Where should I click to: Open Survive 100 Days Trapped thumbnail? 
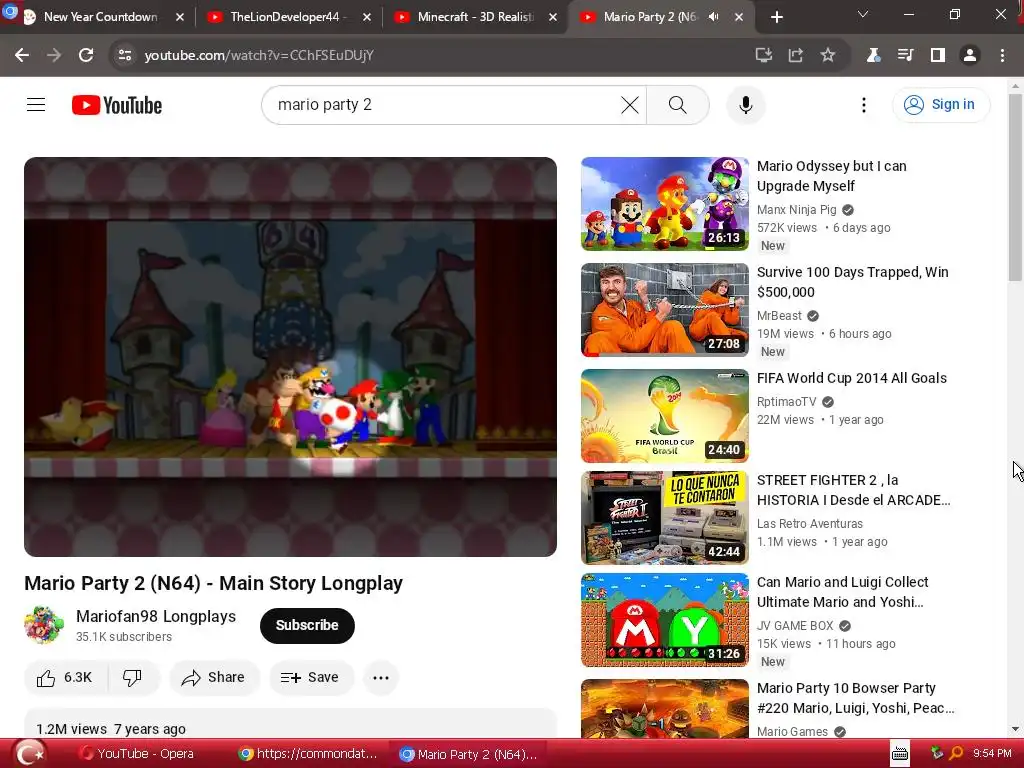click(665, 310)
